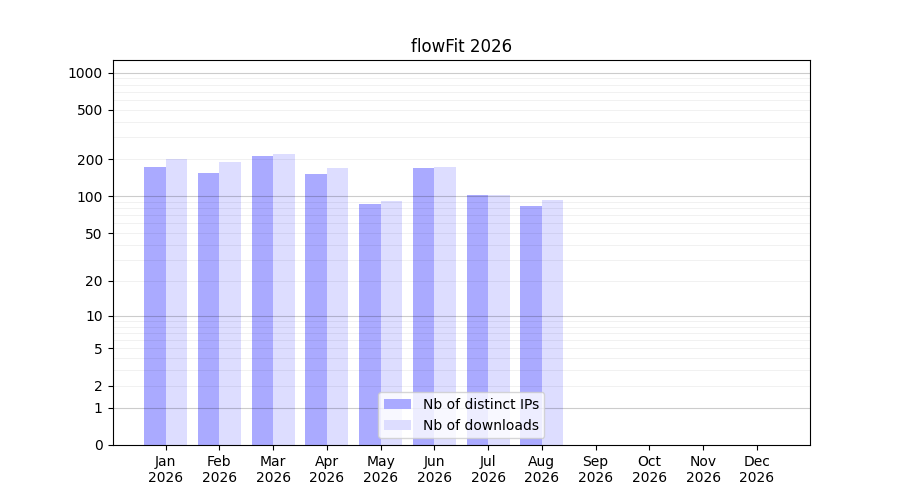Click the 'Nb of distinct IPs' legend swatch
The image size is (900, 500).
tap(397, 404)
